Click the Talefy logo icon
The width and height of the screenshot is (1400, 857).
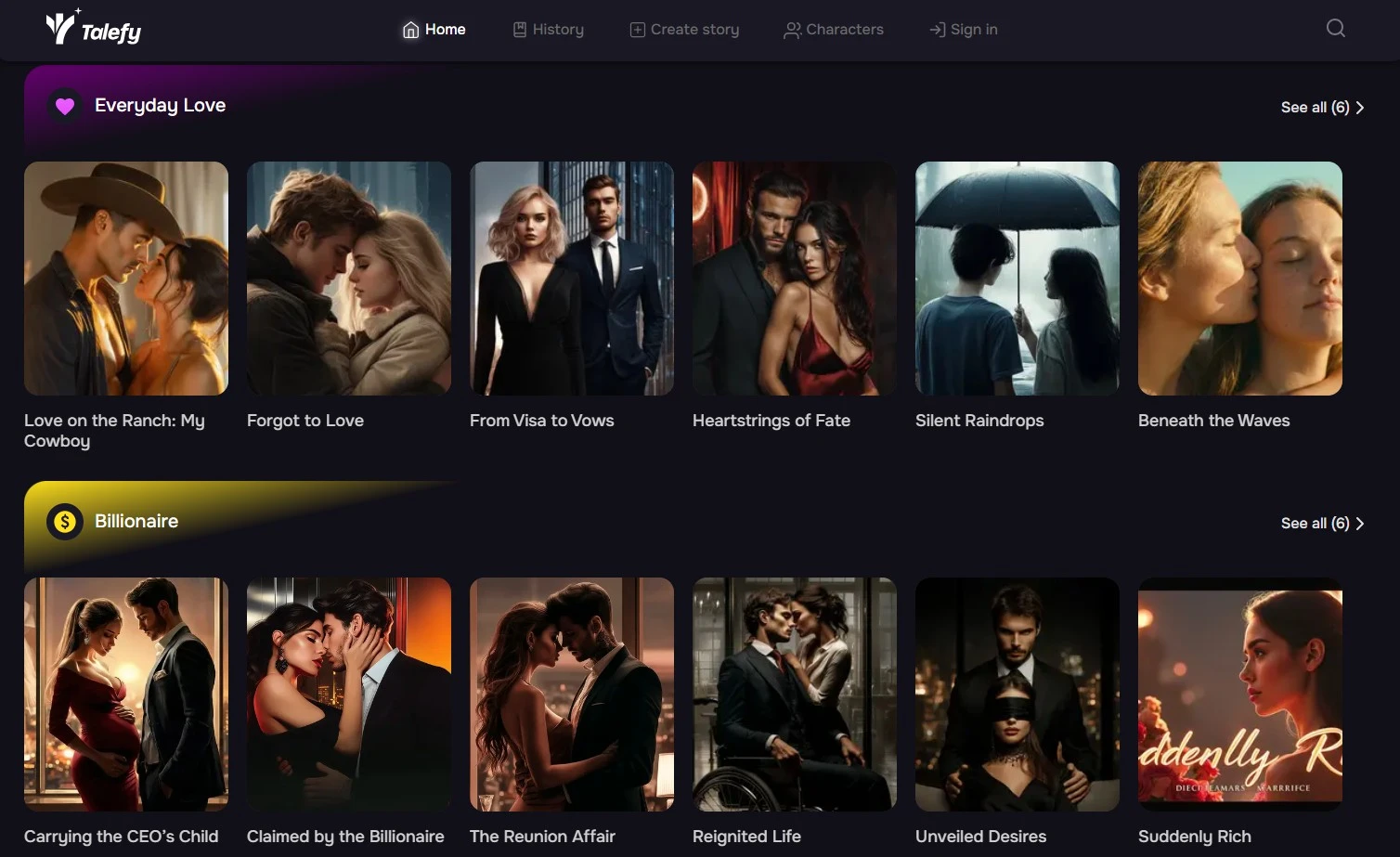[x=61, y=28]
